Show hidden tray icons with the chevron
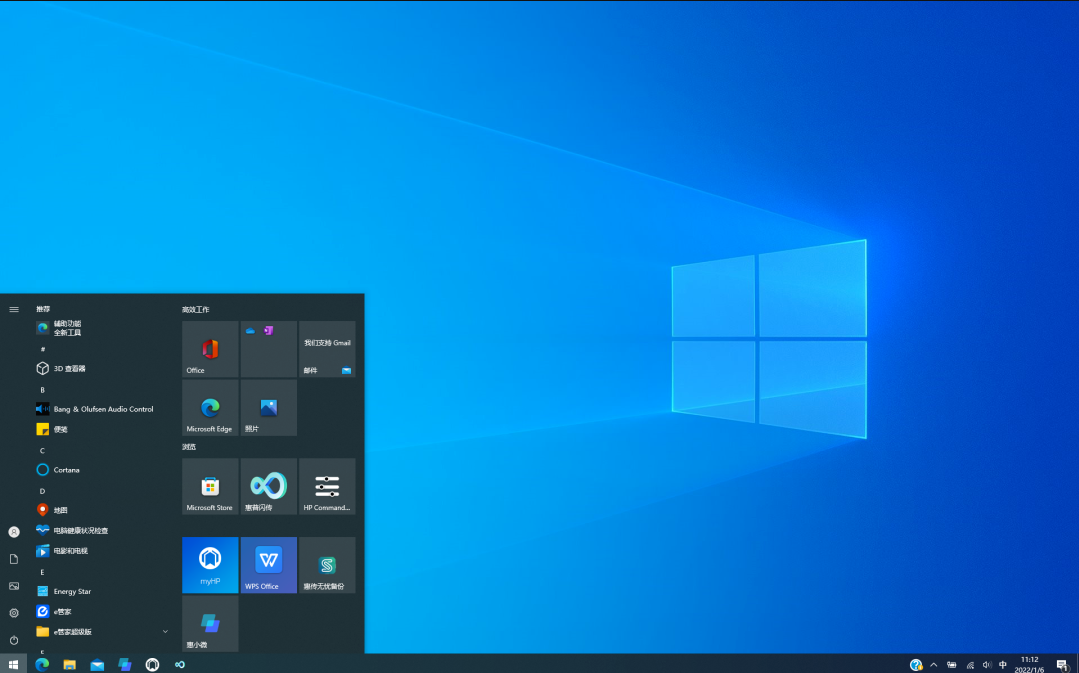This screenshot has width=1079, height=673. (934, 664)
